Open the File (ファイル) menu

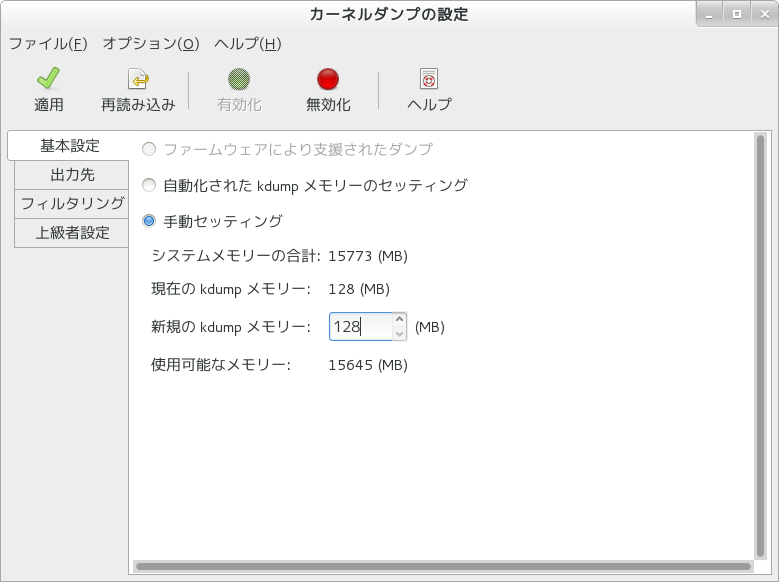48,44
